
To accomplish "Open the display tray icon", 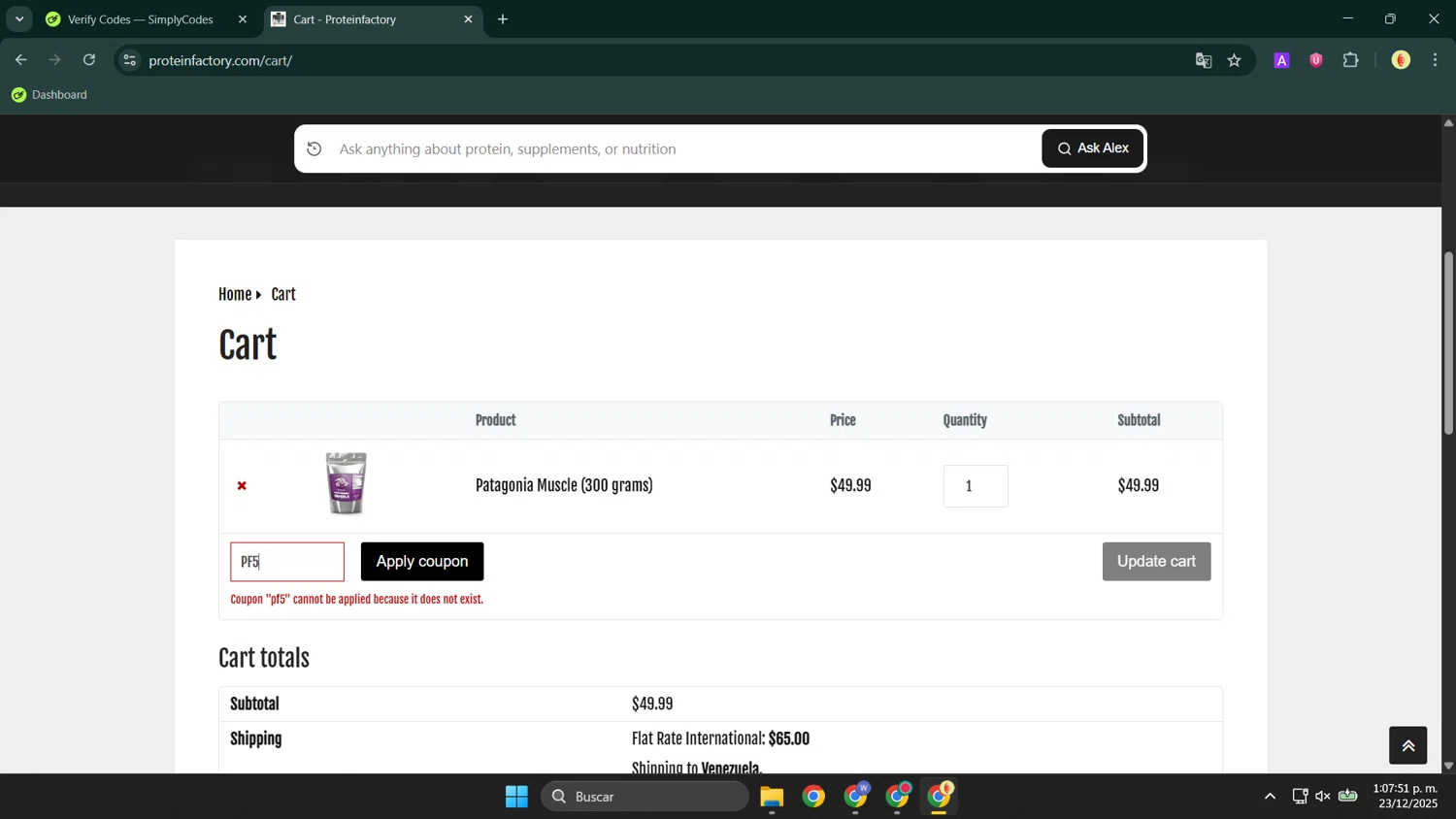I will 1300,797.
